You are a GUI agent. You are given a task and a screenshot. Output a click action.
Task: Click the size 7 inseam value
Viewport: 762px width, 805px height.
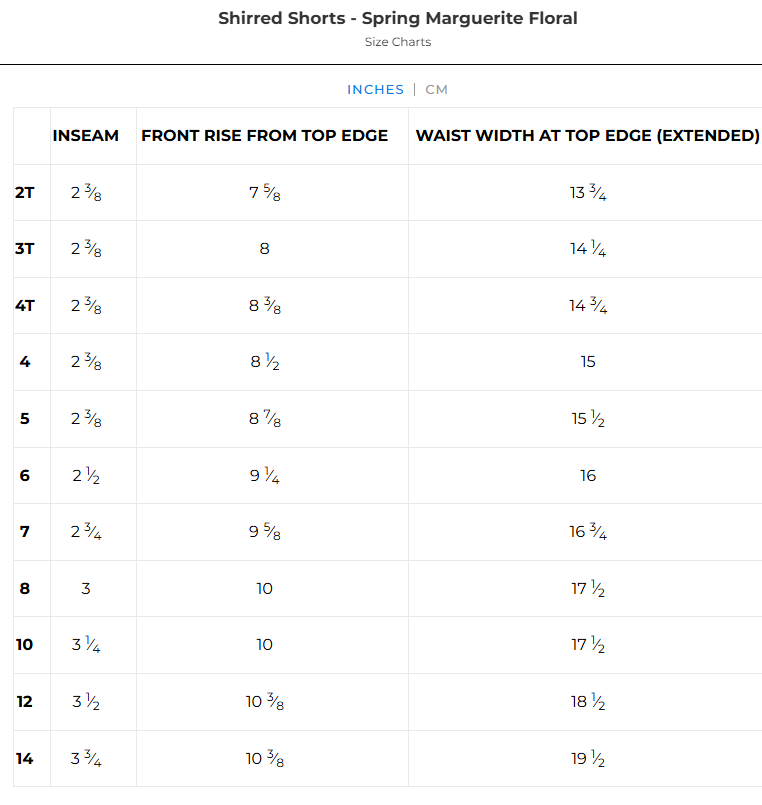coord(85,532)
